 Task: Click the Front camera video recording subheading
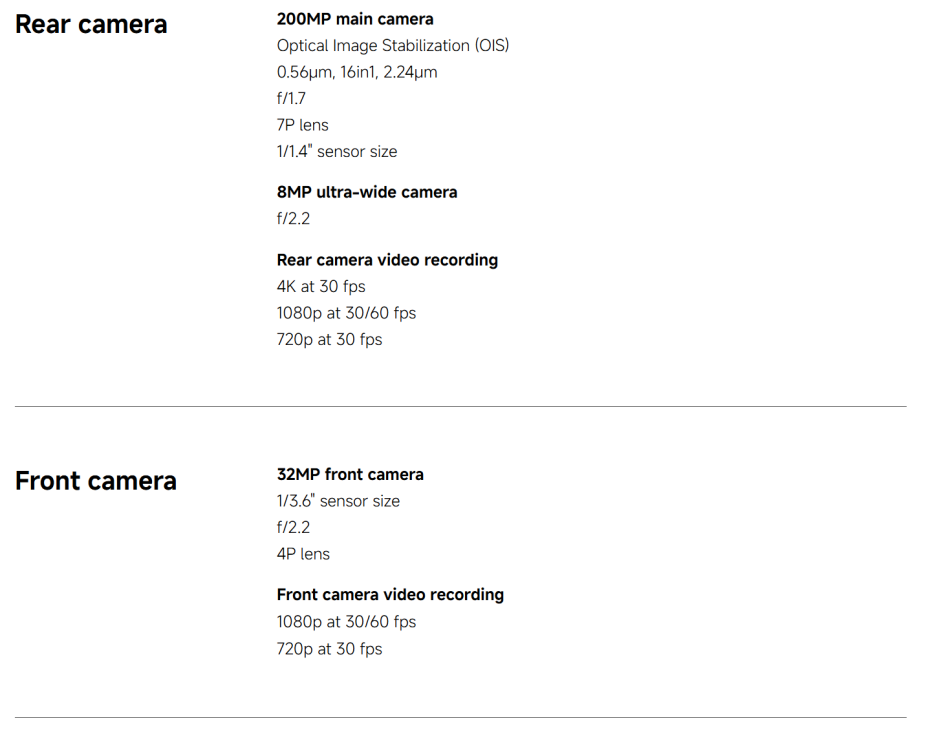390,595
